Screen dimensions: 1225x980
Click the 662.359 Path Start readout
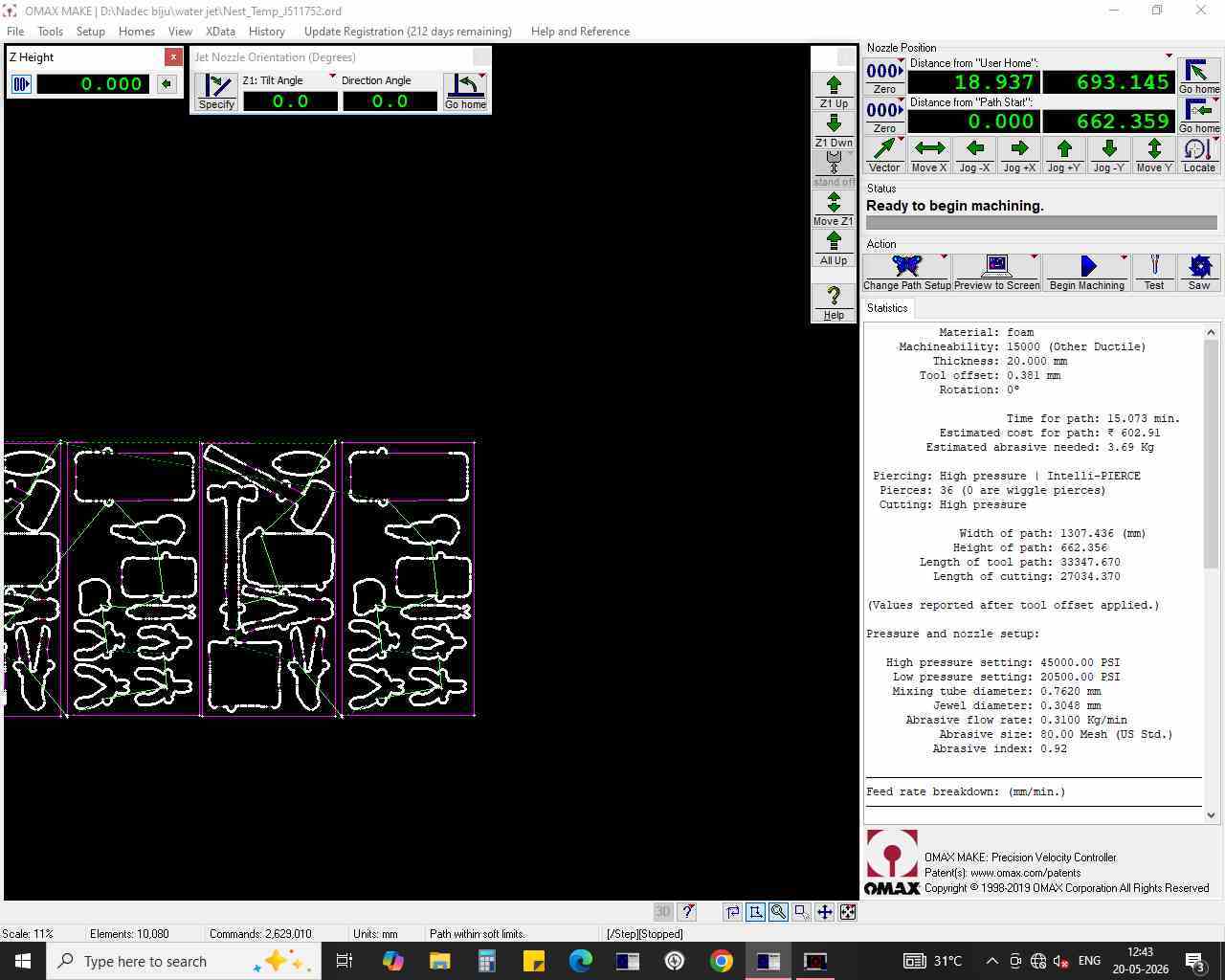[1108, 122]
